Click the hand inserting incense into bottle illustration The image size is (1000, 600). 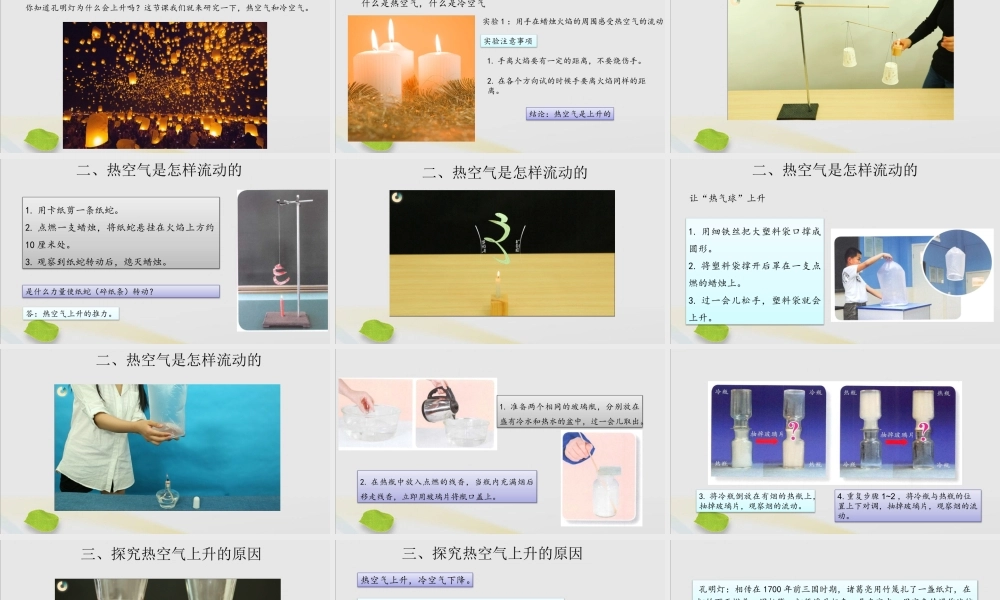[601, 478]
